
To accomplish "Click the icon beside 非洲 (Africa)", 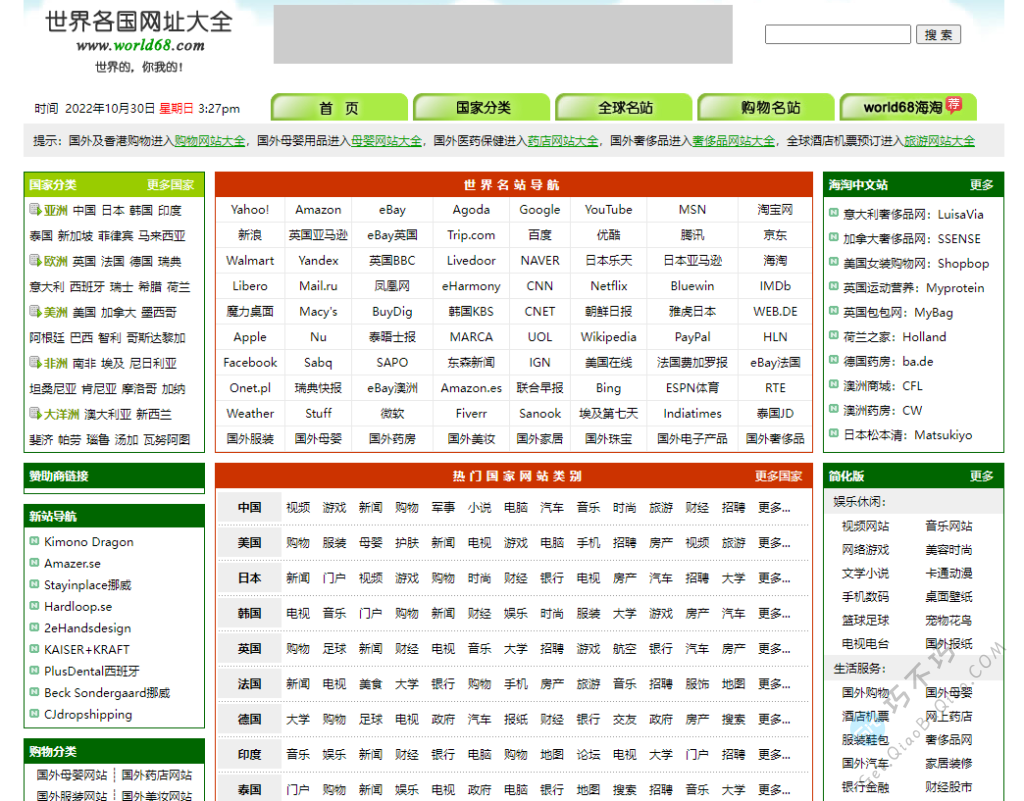I will click(35, 363).
